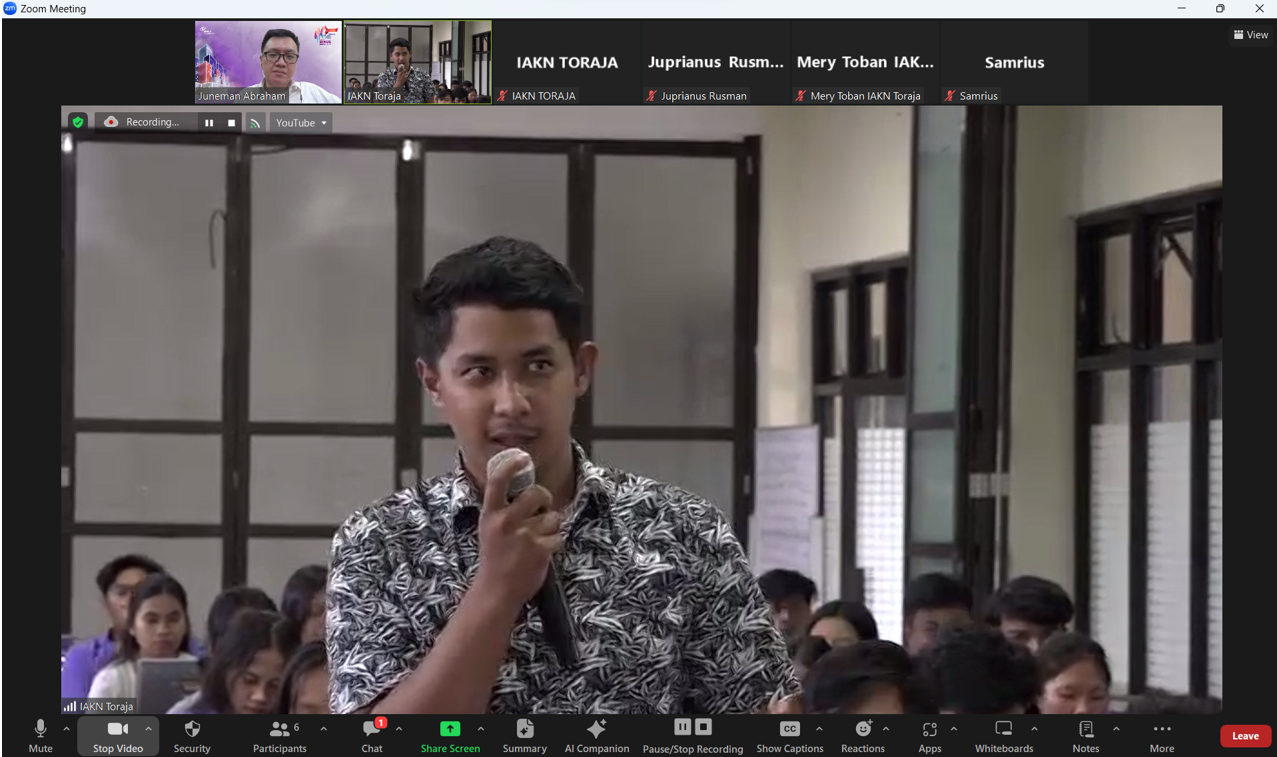Open the Chat panel
The image size is (1277, 757).
tap(372, 735)
